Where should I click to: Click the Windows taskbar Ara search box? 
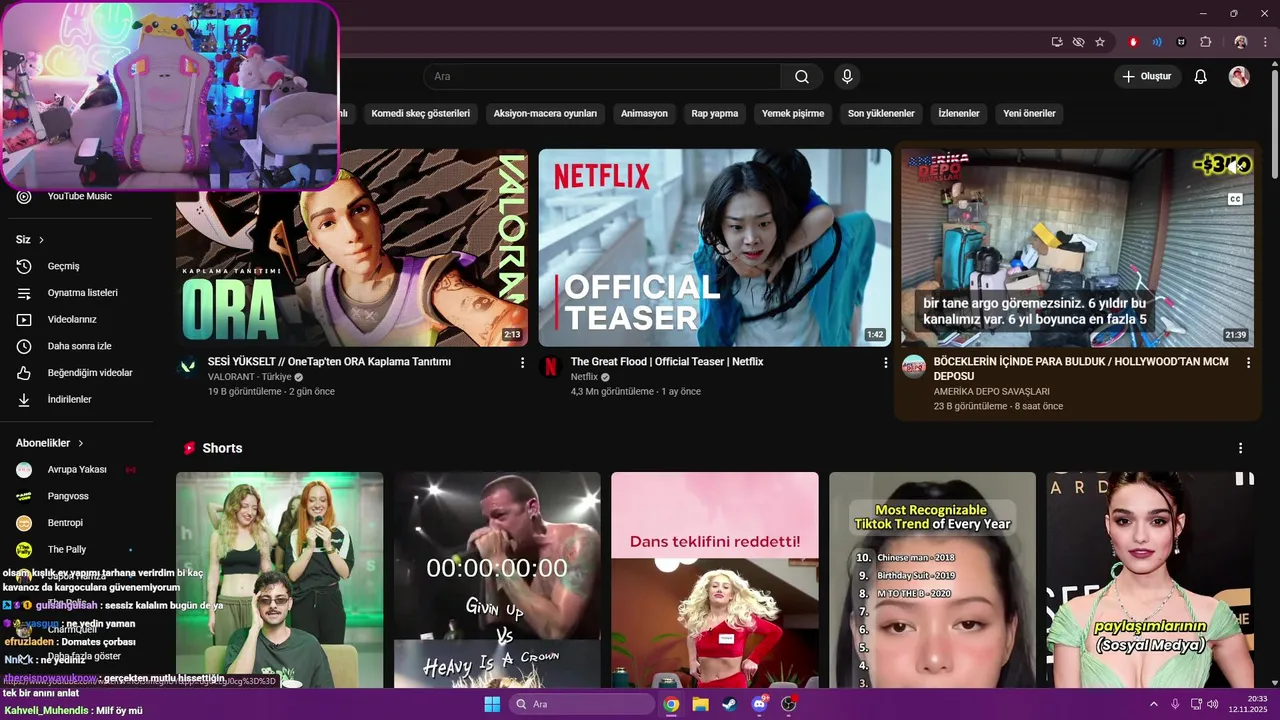[582, 704]
